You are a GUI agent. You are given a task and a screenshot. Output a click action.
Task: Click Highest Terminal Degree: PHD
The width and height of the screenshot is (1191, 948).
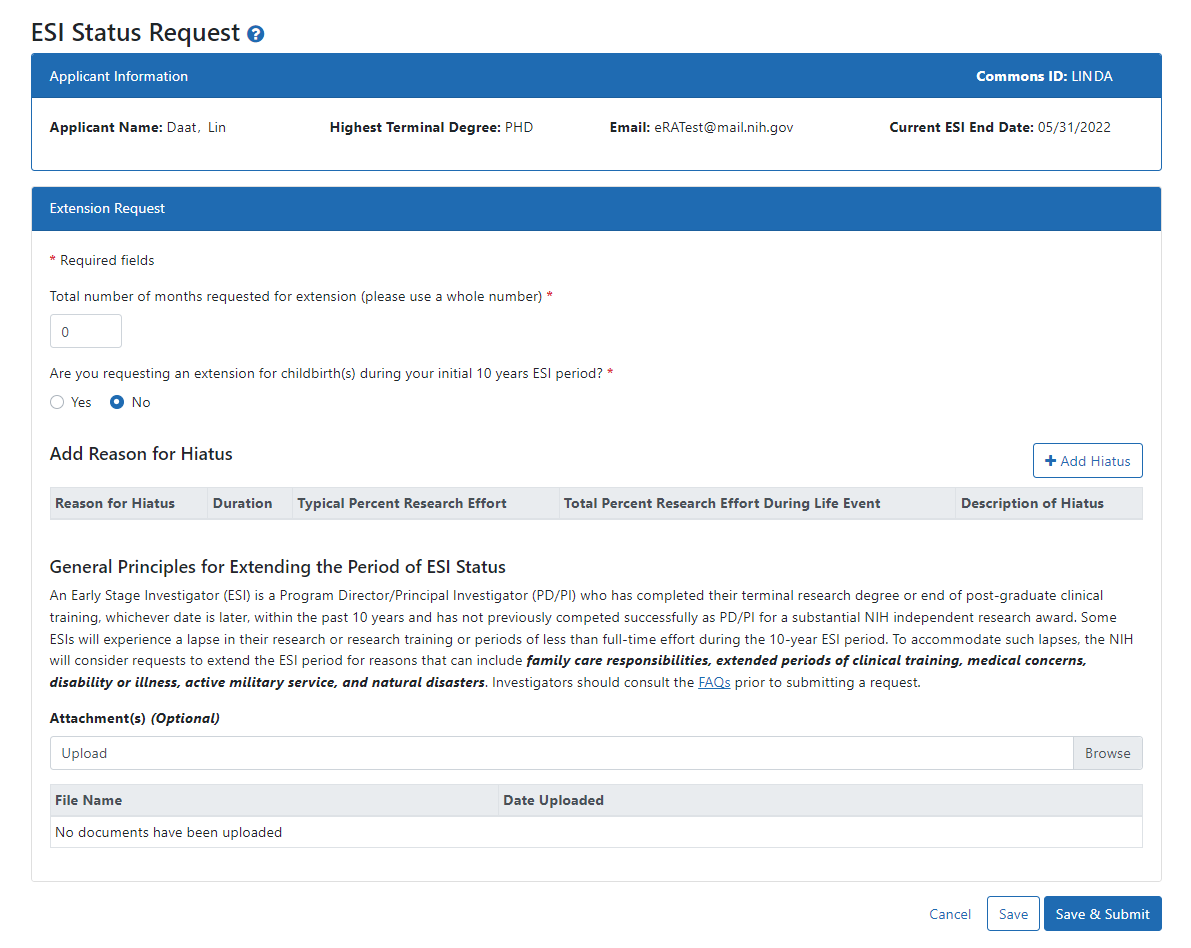(431, 128)
